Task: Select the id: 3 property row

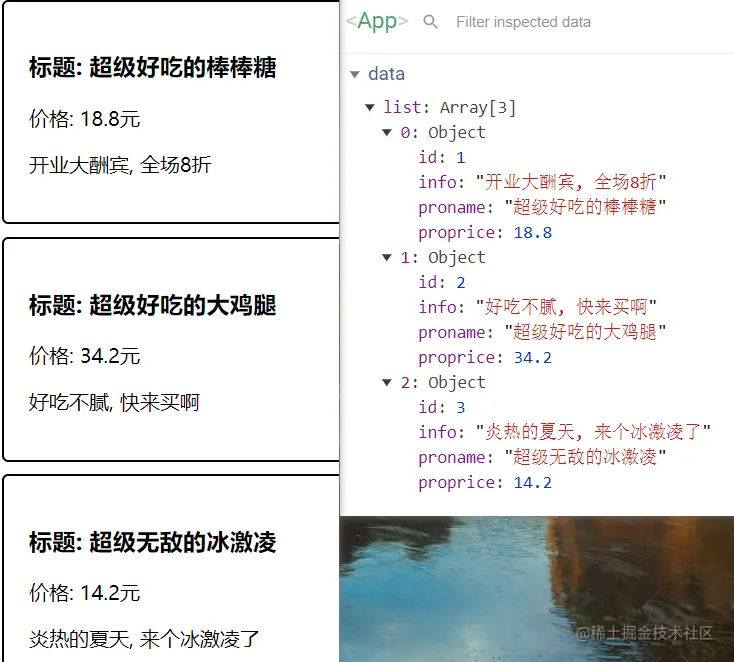Action: coord(442,408)
